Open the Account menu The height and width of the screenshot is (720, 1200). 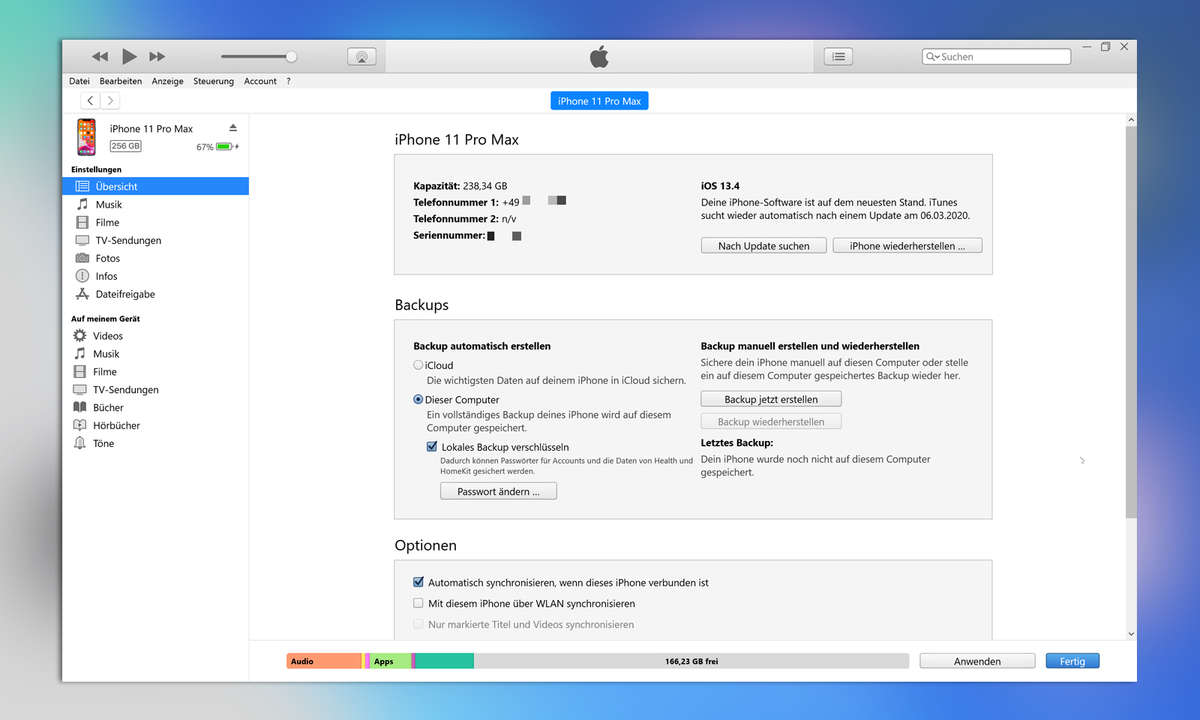pyautogui.click(x=260, y=81)
